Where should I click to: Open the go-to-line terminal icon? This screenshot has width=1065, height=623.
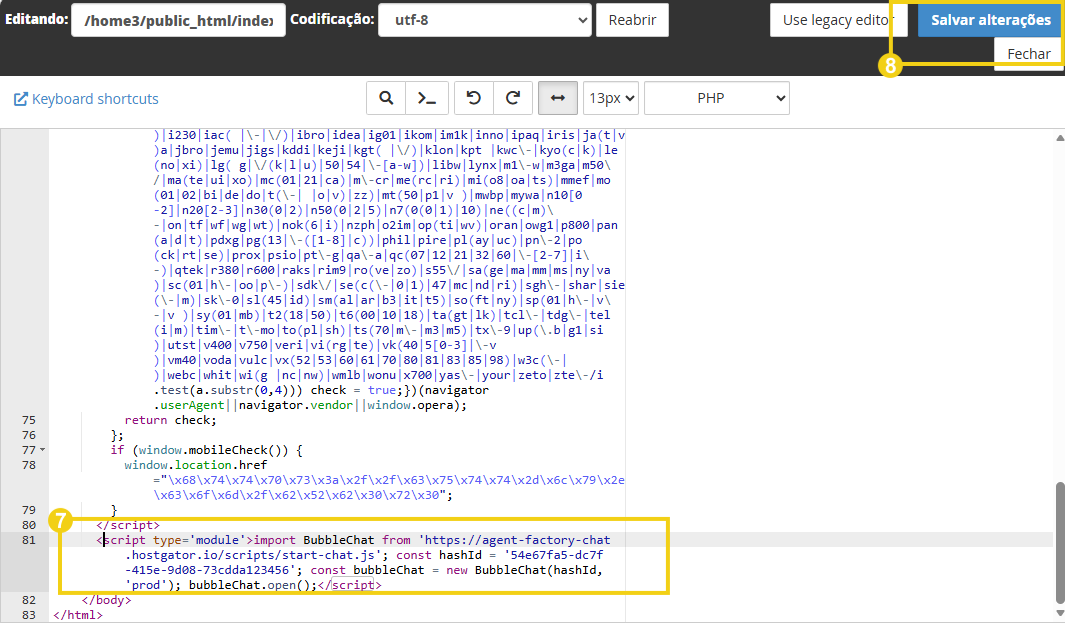[427, 99]
